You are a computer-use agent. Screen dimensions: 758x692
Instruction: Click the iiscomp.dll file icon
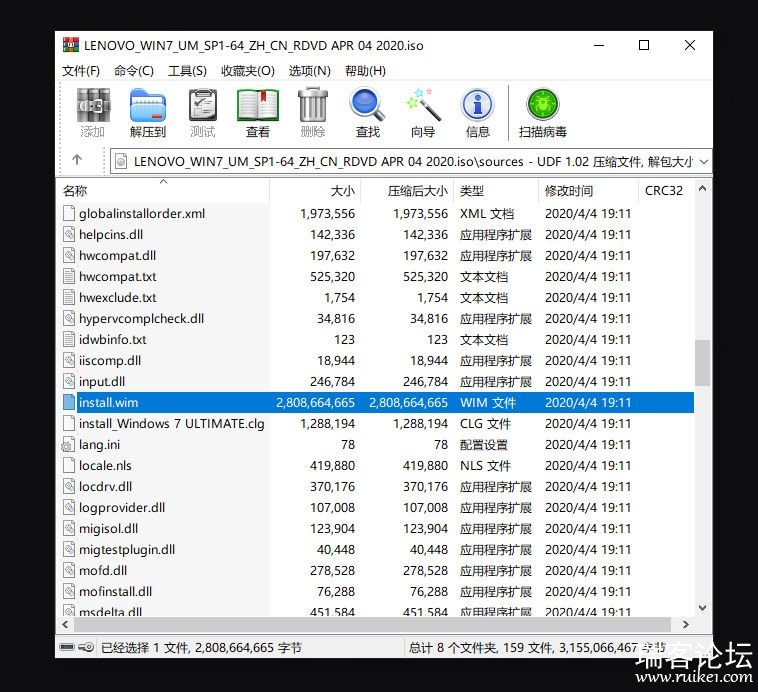[70, 361]
